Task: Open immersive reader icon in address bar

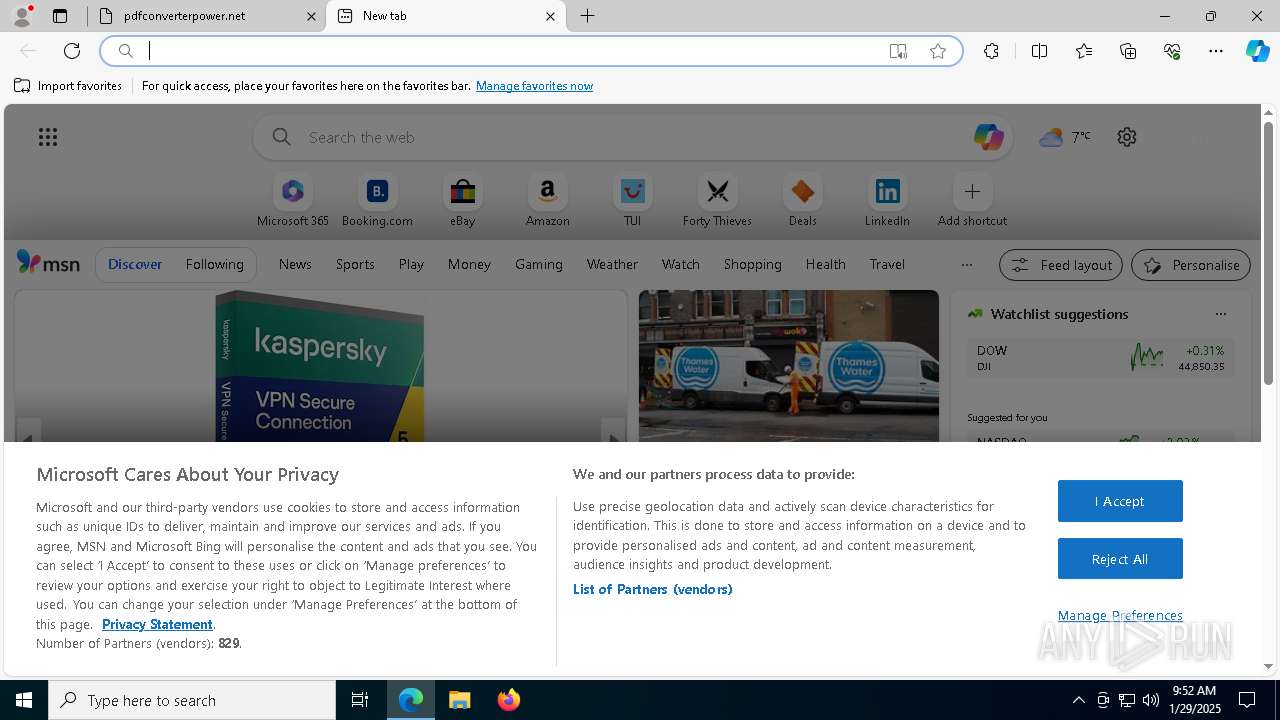Action: click(x=898, y=51)
